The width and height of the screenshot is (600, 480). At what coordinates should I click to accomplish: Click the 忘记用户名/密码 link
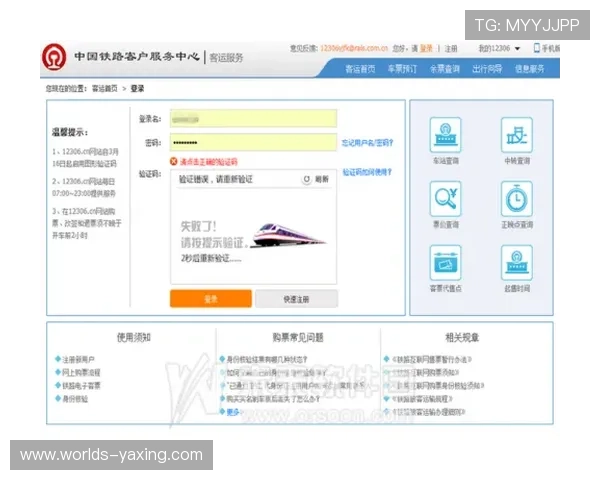[367, 143]
